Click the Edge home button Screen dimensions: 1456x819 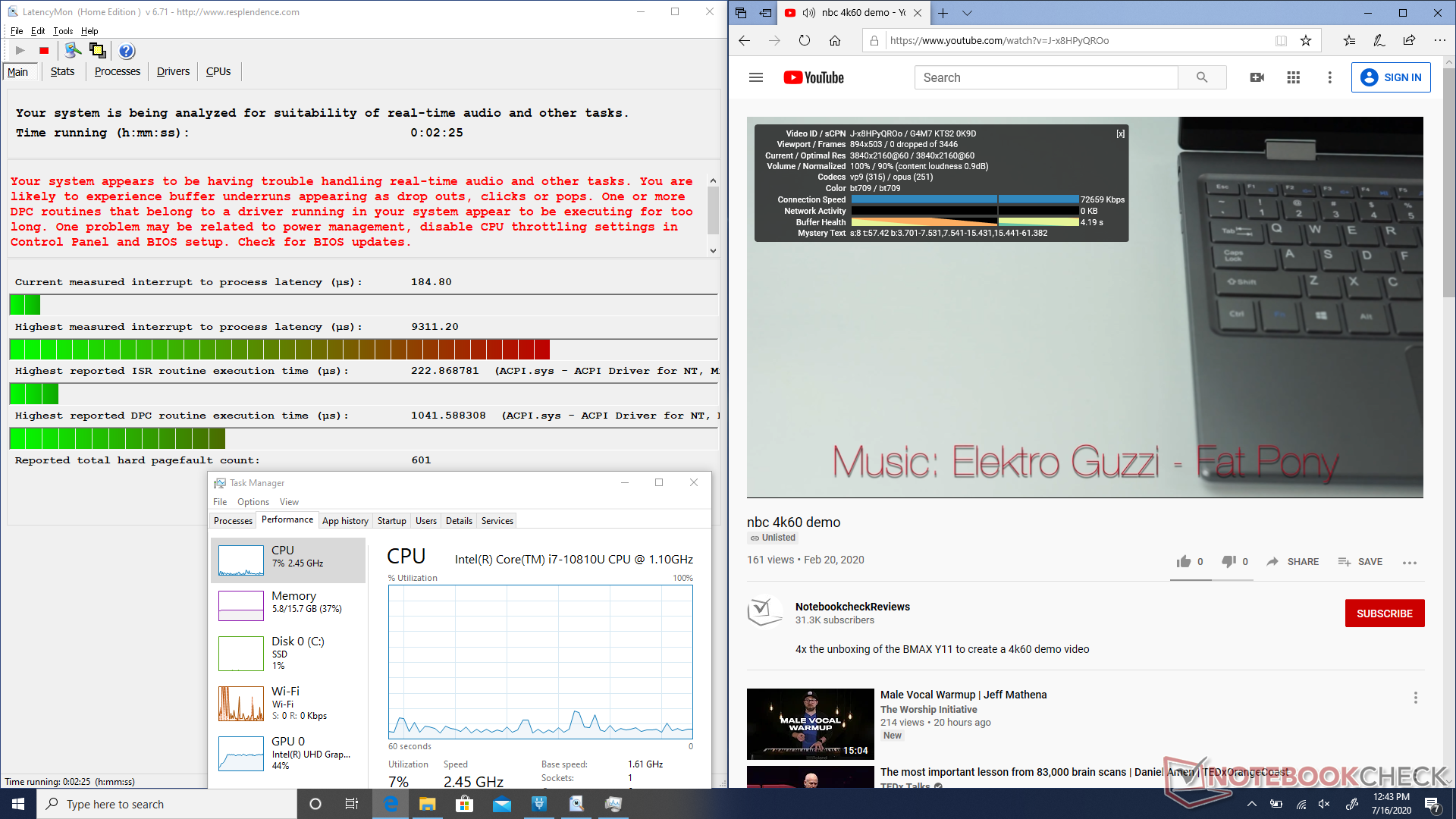click(835, 40)
